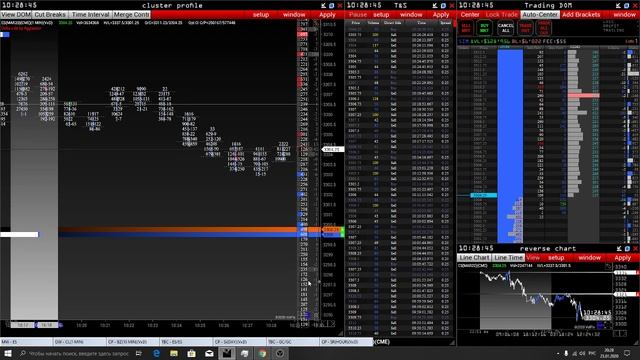640x360 pixels.
Task: Click the microphone icon in system tray
Action: 566,353
